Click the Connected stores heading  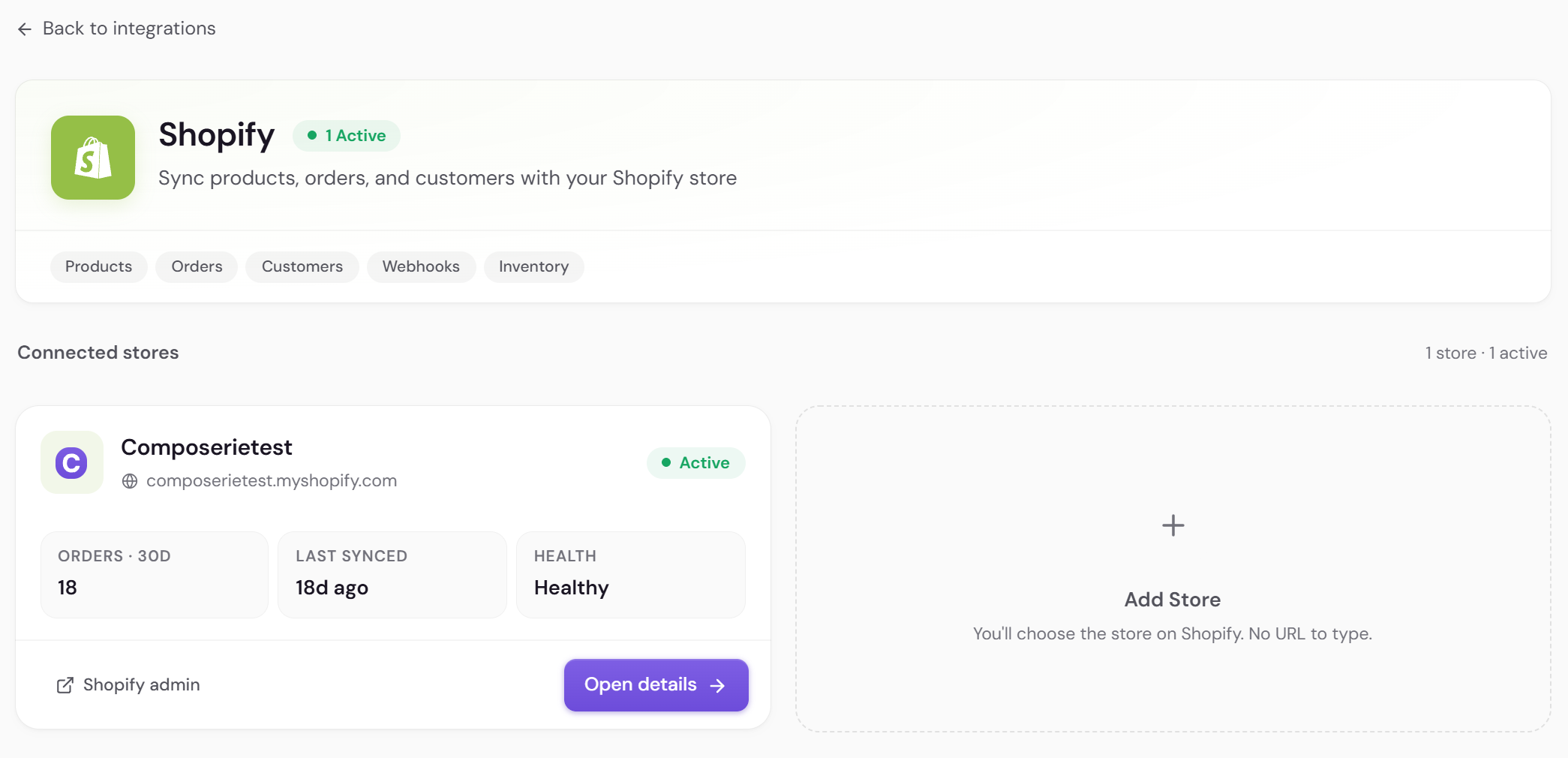click(x=98, y=353)
